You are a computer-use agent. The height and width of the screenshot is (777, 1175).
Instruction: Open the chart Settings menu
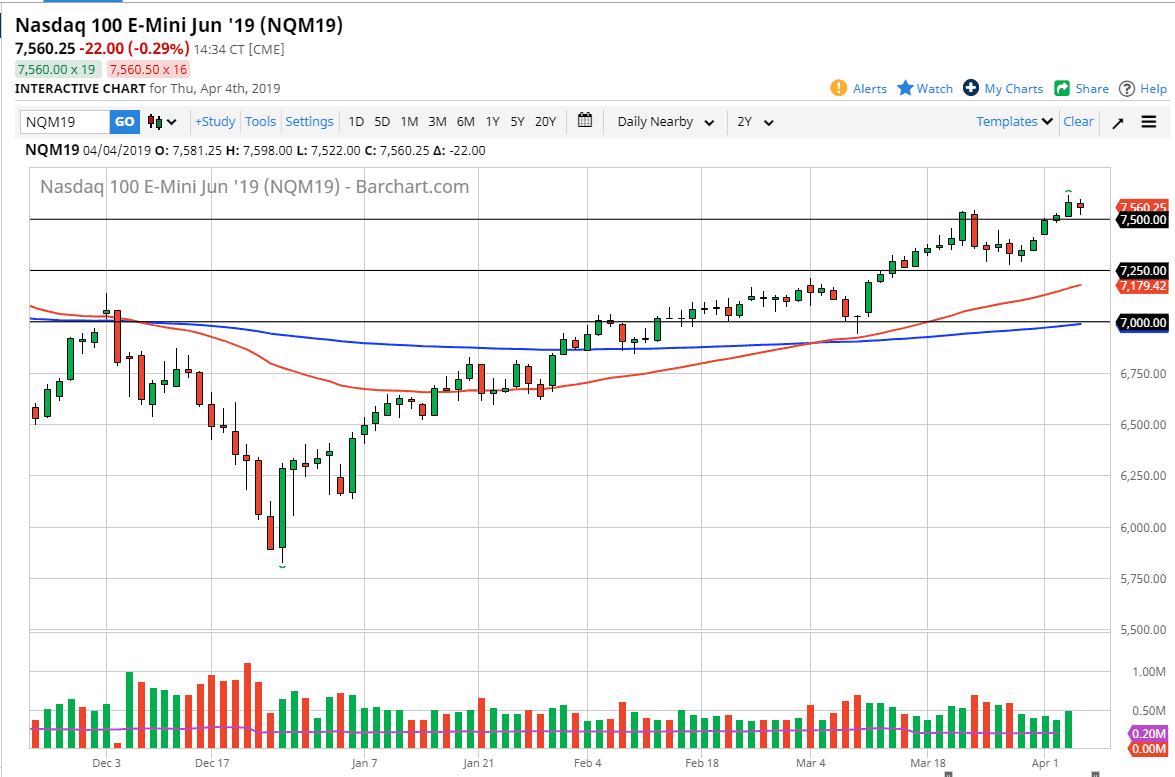click(310, 121)
